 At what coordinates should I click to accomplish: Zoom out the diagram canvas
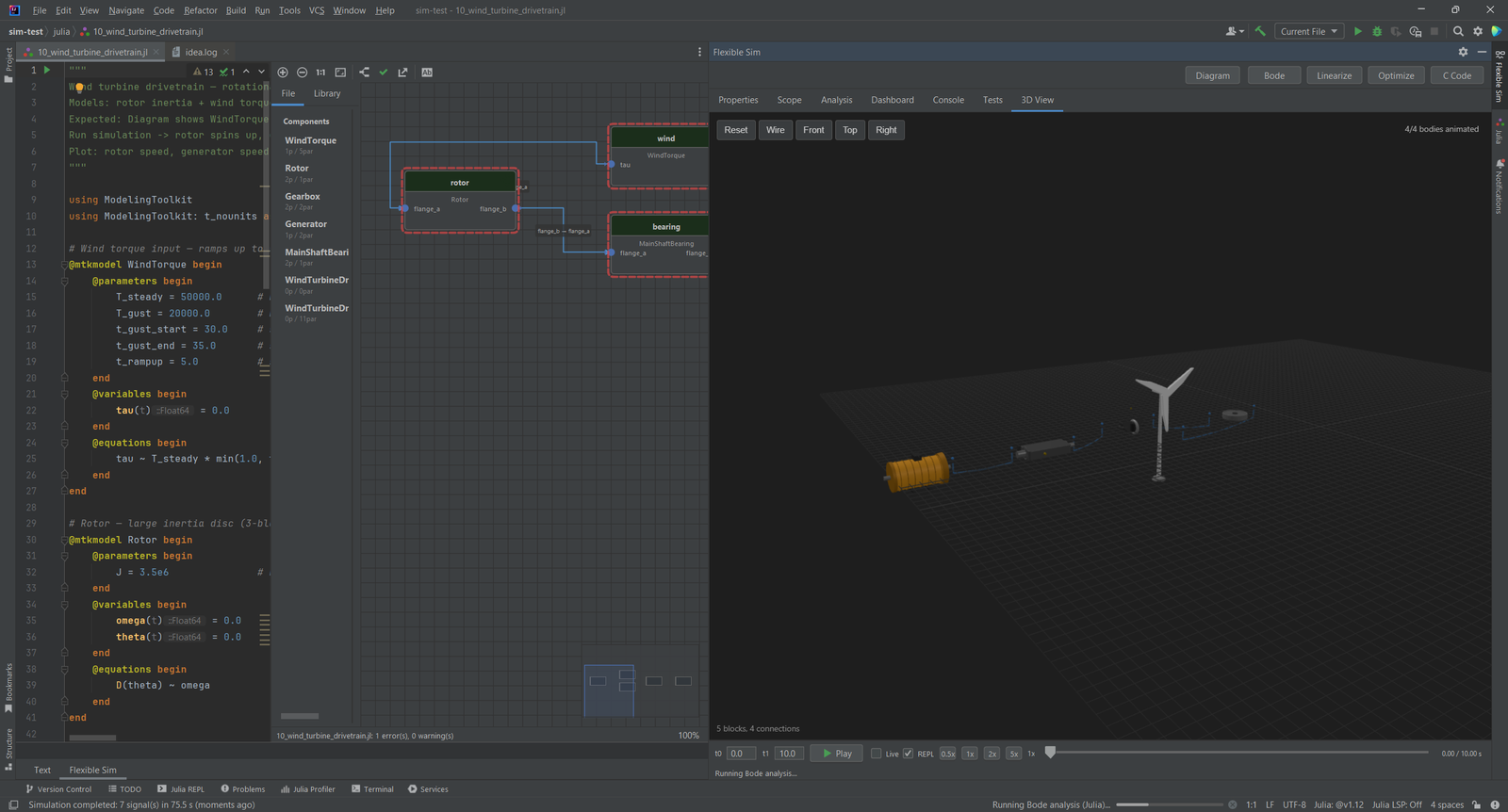click(x=302, y=73)
